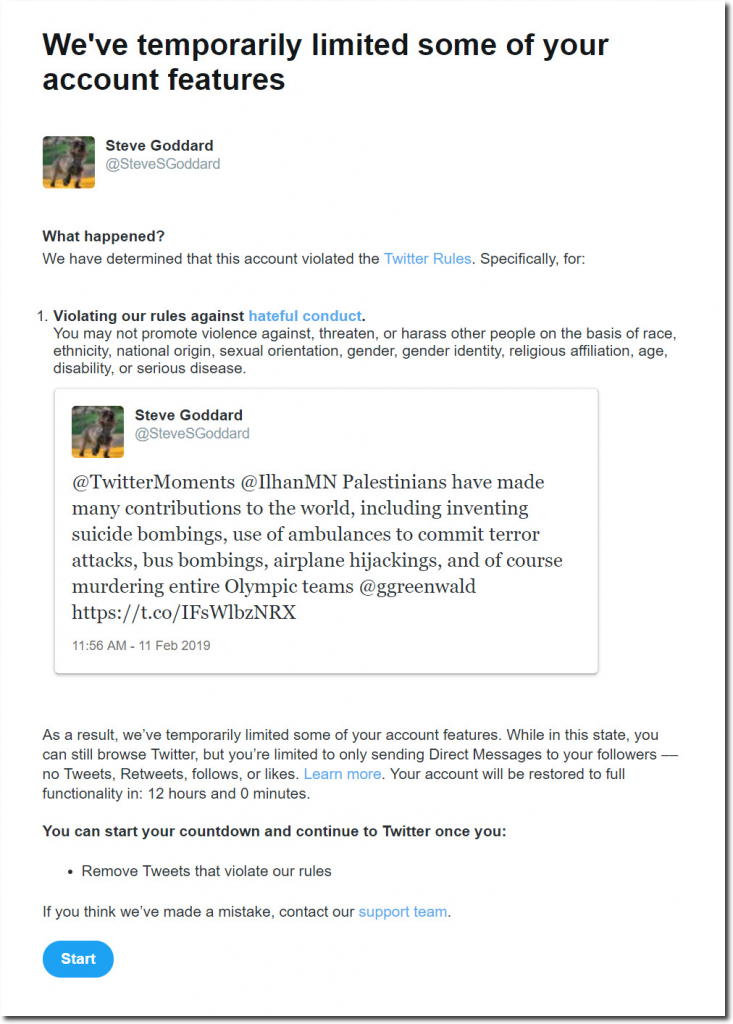The image size is (733, 1024).
Task: Click the avatar inside the quoted tweet
Action: [x=97, y=432]
